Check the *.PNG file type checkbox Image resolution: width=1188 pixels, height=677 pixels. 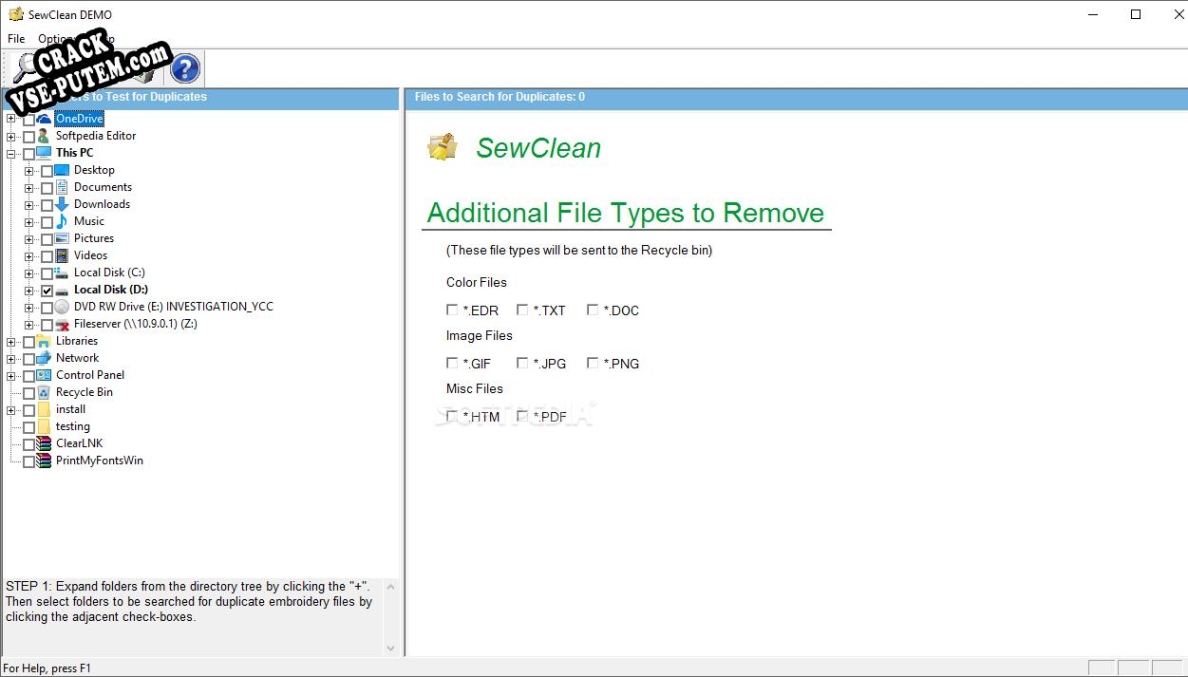coord(592,363)
